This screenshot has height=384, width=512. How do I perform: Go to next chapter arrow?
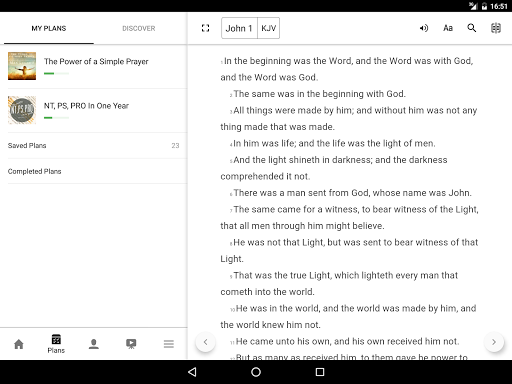494,342
